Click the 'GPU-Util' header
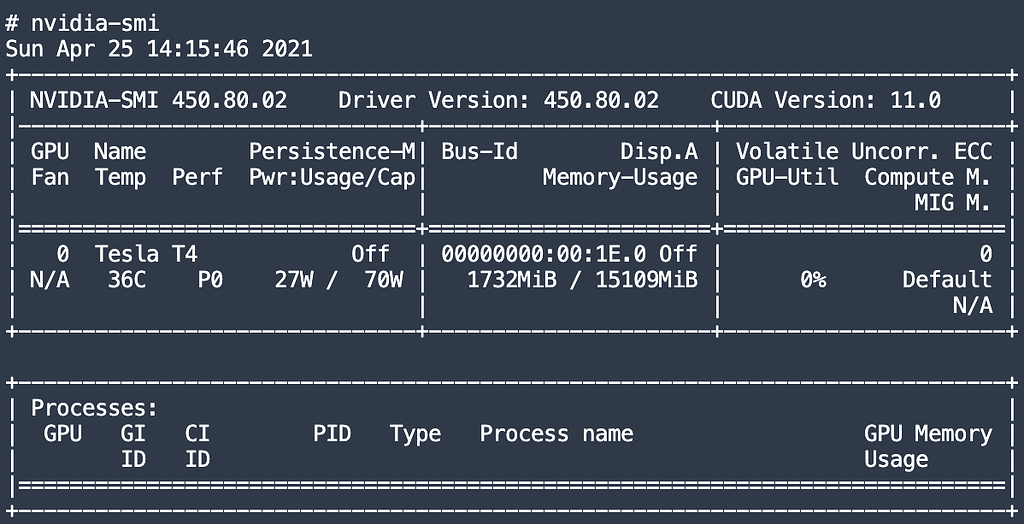The image size is (1024, 524). (787, 177)
